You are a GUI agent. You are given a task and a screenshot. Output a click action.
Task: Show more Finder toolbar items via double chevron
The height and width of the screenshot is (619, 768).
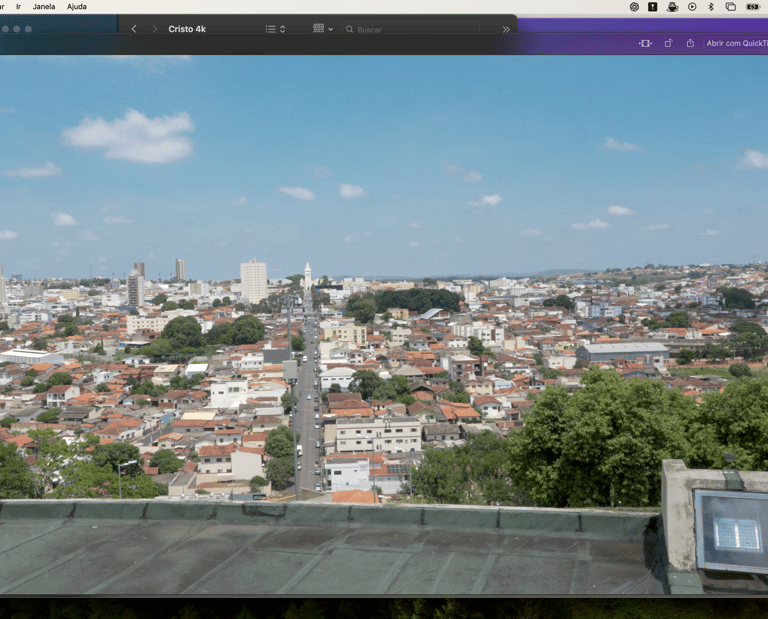tap(505, 29)
